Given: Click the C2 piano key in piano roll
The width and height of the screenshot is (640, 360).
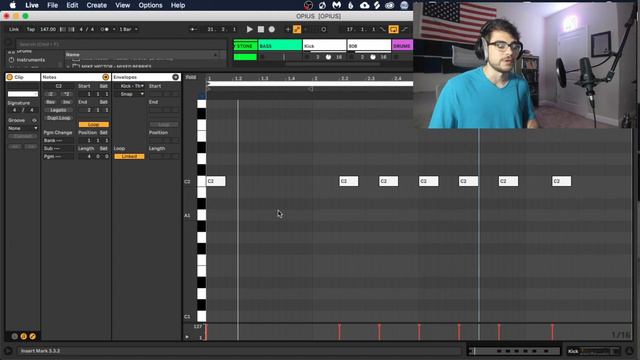Looking at the screenshot, I should coord(202,181).
